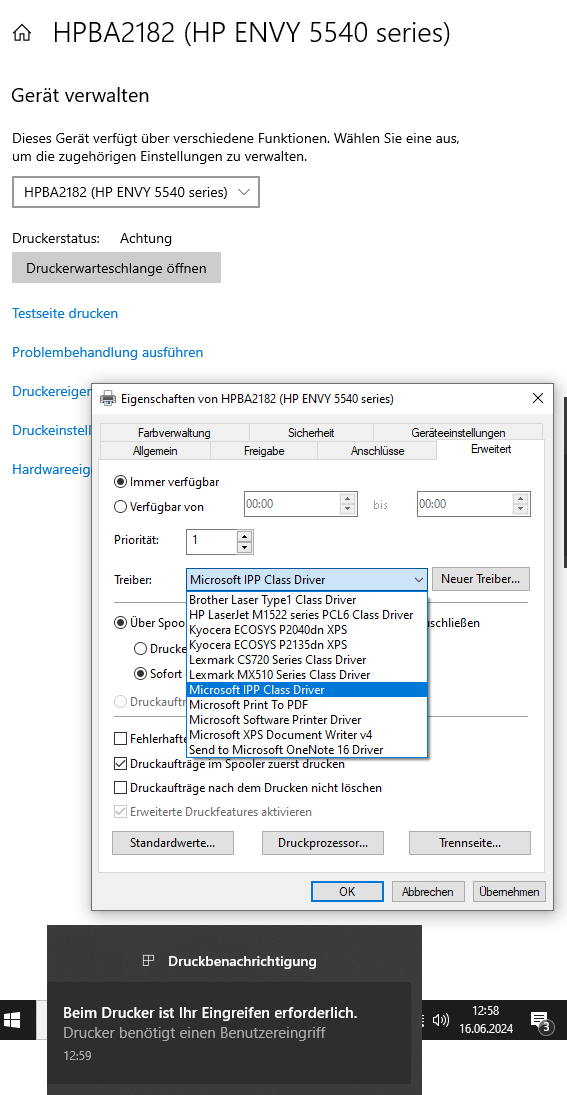The width and height of the screenshot is (567, 1095).
Task: Click the home icon in Settings
Action: tap(22, 33)
